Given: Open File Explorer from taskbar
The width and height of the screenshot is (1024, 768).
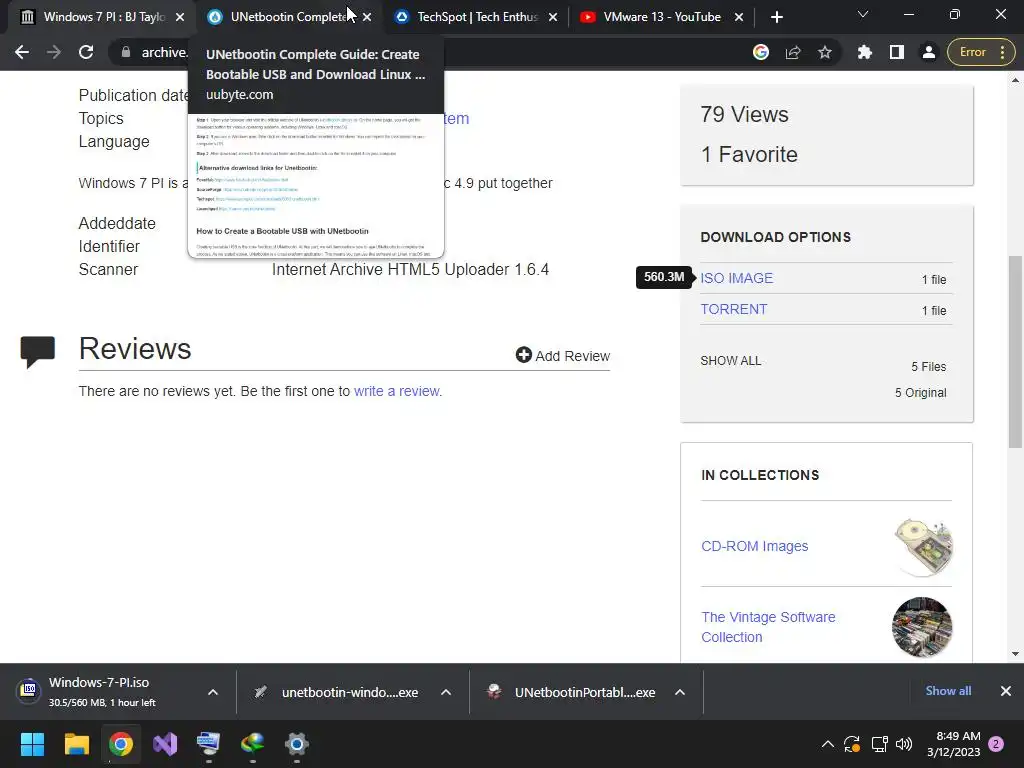Looking at the screenshot, I should tap(76, 744).
